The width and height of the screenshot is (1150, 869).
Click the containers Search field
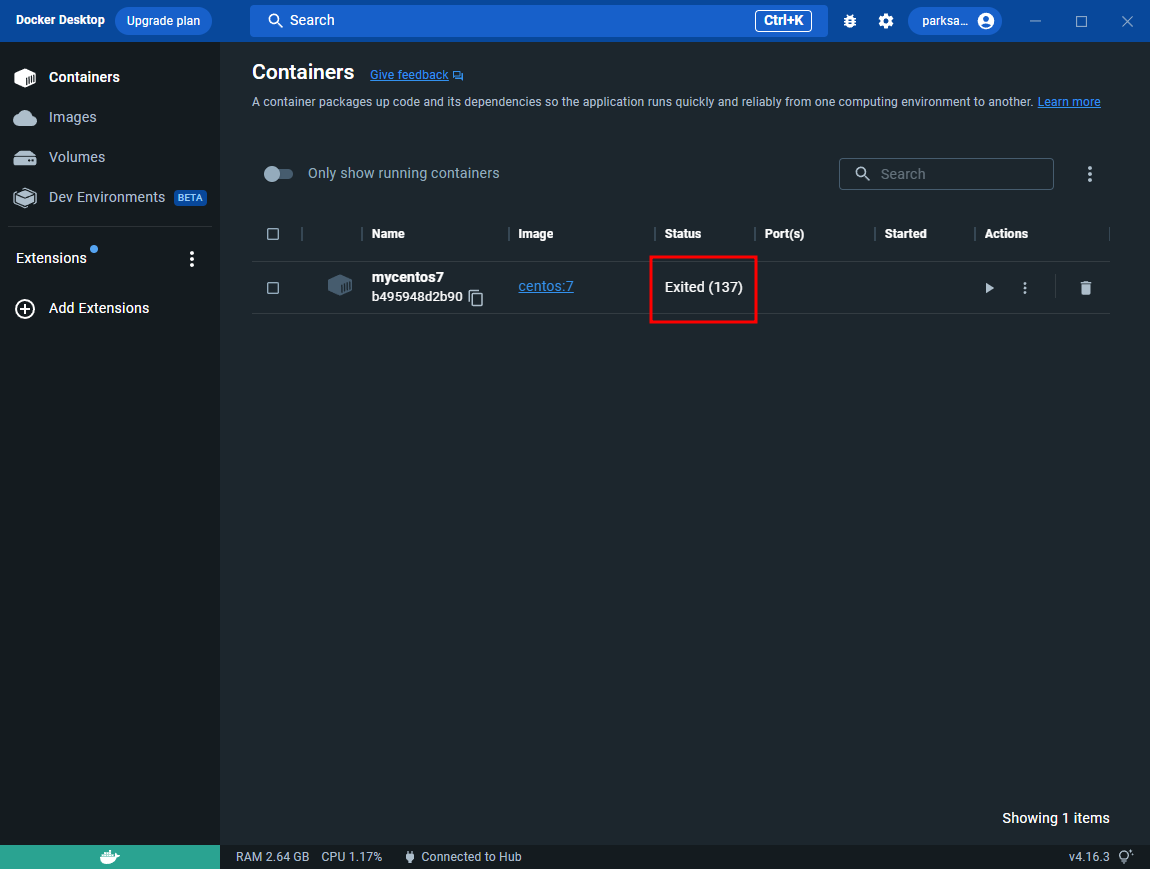(x=946, y=174)
